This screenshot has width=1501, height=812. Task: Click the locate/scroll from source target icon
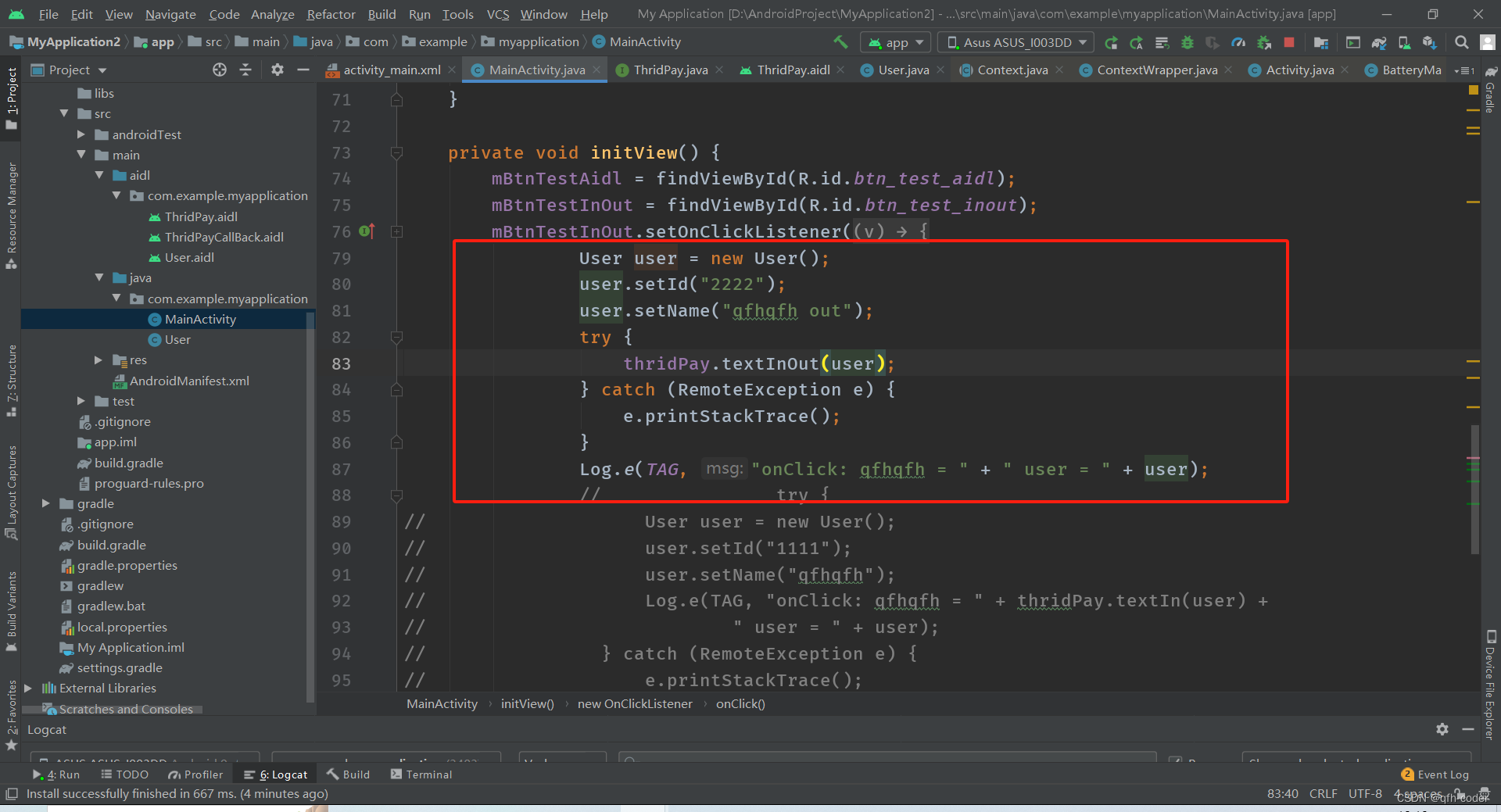(x=220, y=70)
